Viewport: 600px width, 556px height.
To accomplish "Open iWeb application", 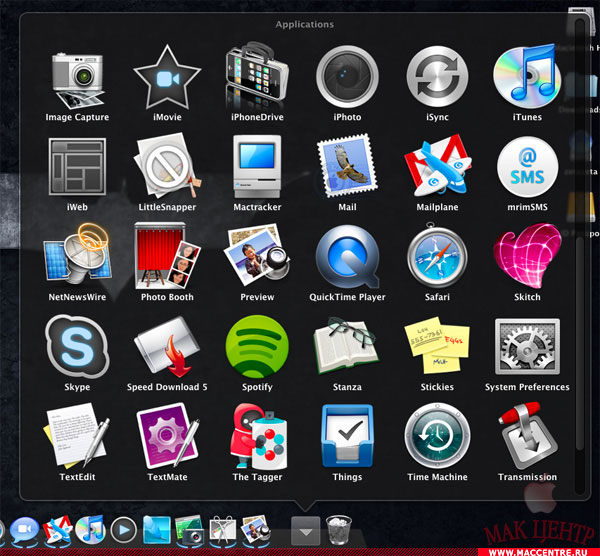I will coord(77,166).
